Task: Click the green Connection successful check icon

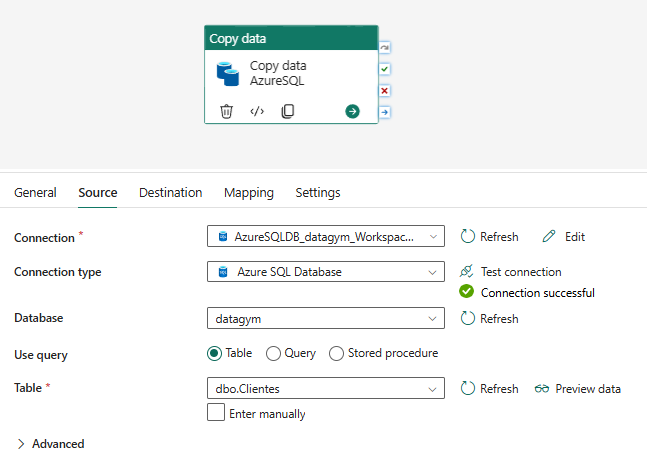Action: click(x=467, y=291)
